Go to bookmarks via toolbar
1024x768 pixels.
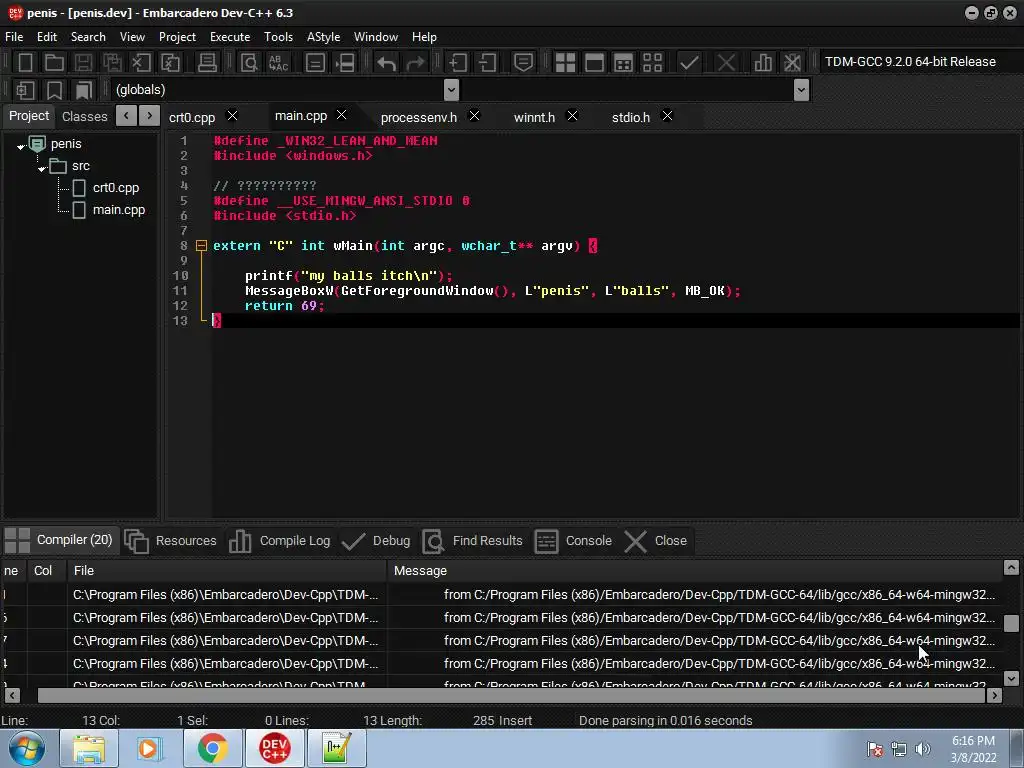coord(84,90)
